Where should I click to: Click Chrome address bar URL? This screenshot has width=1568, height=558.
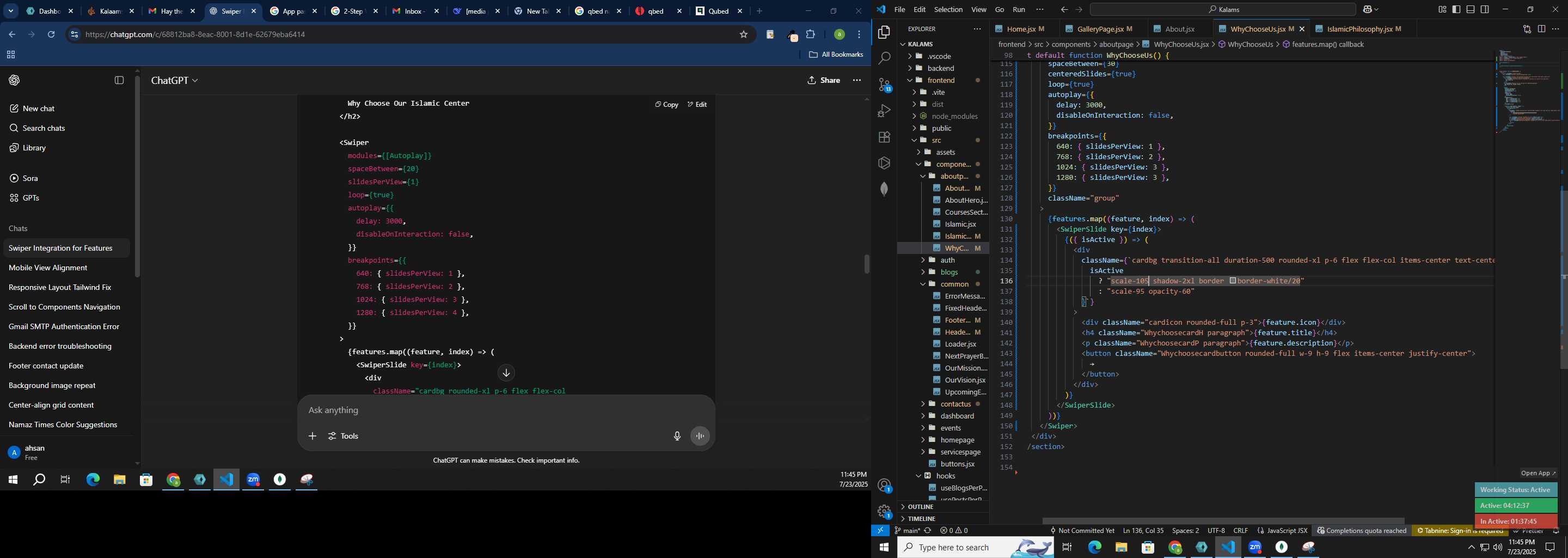(x=195, y=35)
